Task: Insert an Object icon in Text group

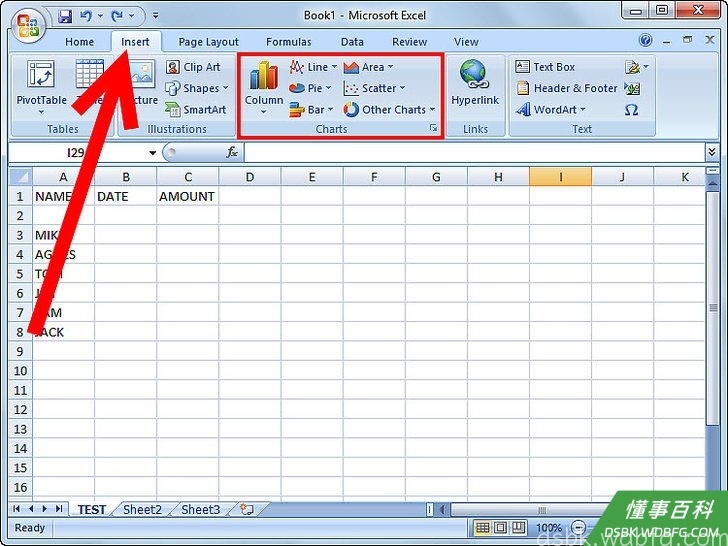Action: point(632,88)
